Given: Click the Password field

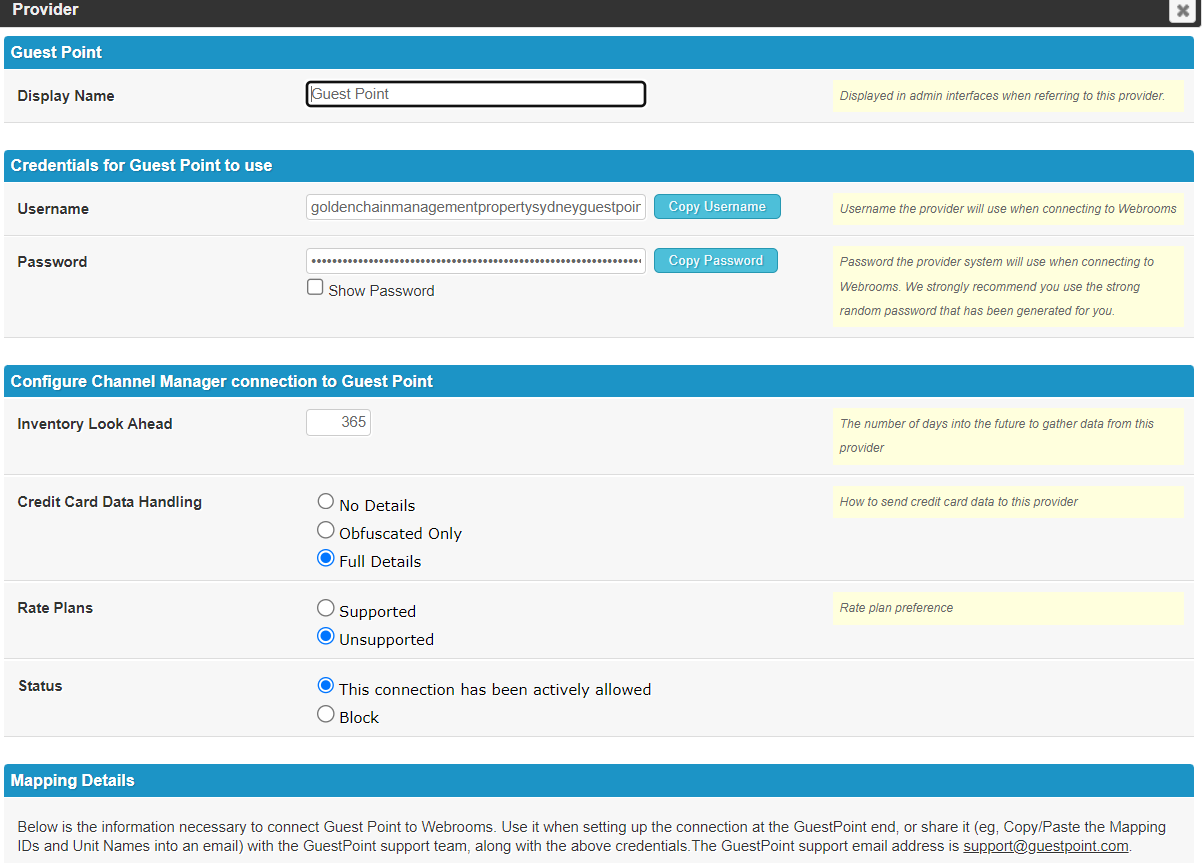Looking at the screenshot, I should point(476,261).
